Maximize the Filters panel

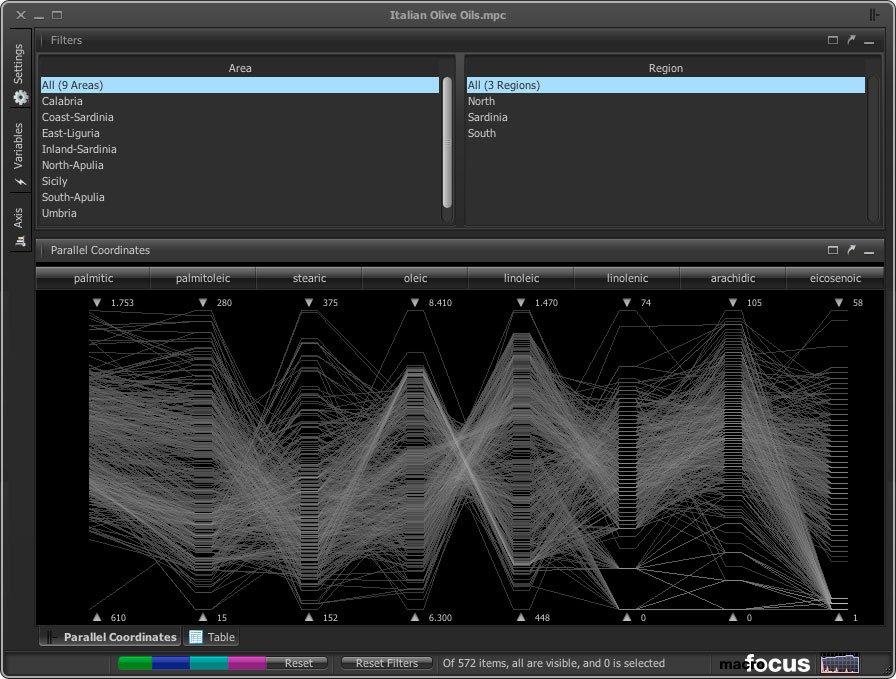click(833, 40)
